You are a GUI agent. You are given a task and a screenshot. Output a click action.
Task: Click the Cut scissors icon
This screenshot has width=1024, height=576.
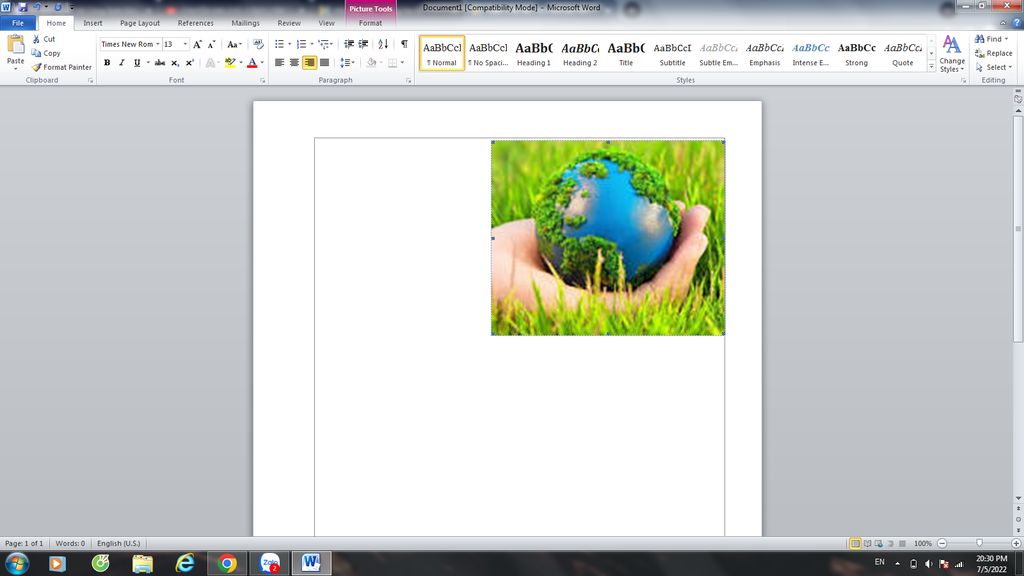(37, 39)
